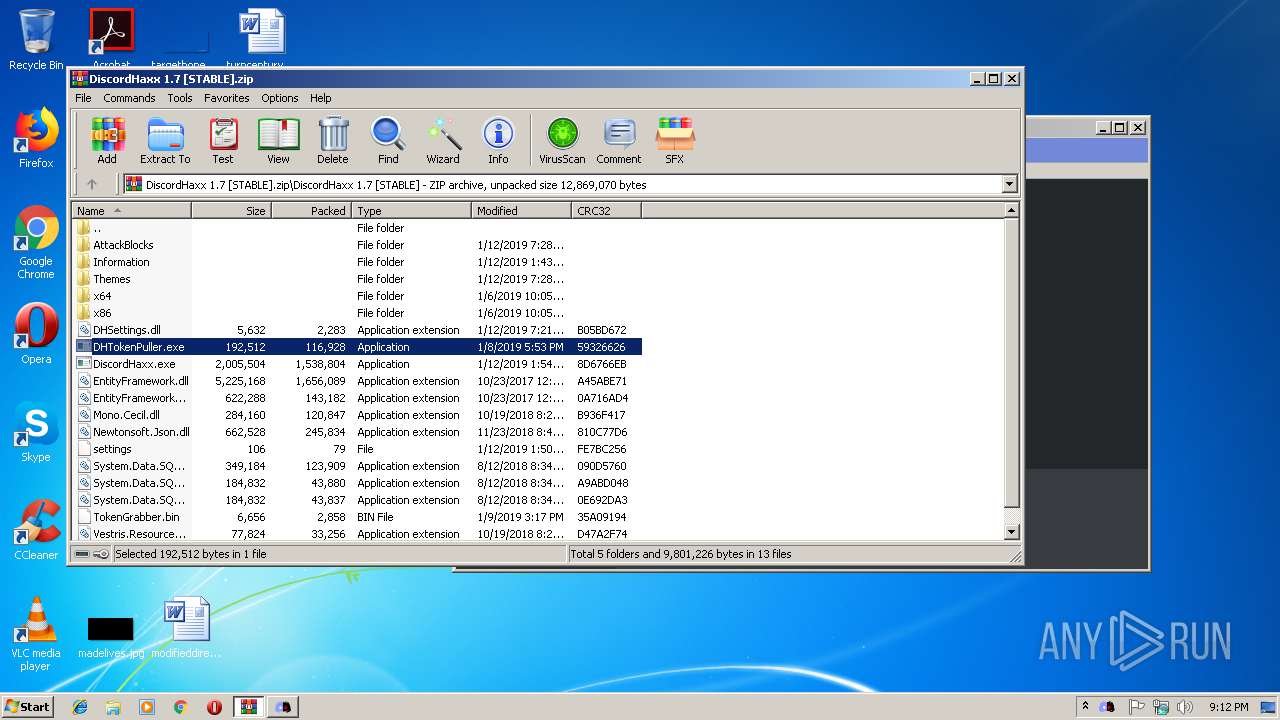Open the Extract To tool

click(165, 141)
